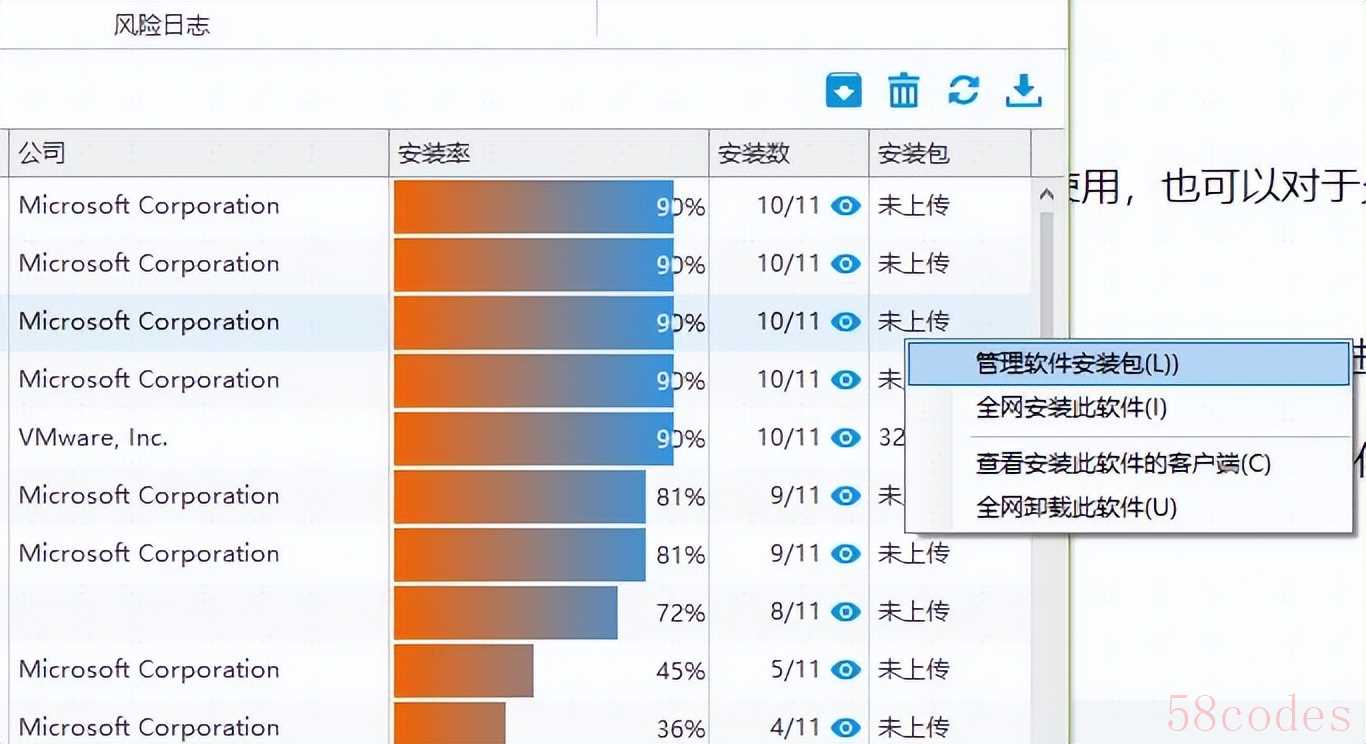
Task: Click the eye icon in highlighted row
Action: [x=846, y=322]
